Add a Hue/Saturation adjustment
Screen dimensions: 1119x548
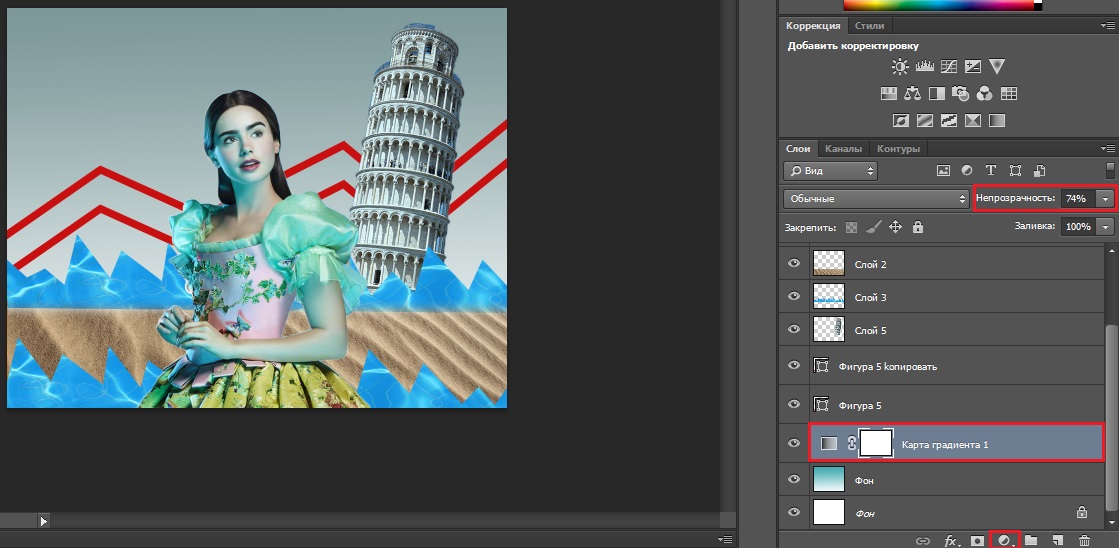pyautogui.click(x=888, y=93)
